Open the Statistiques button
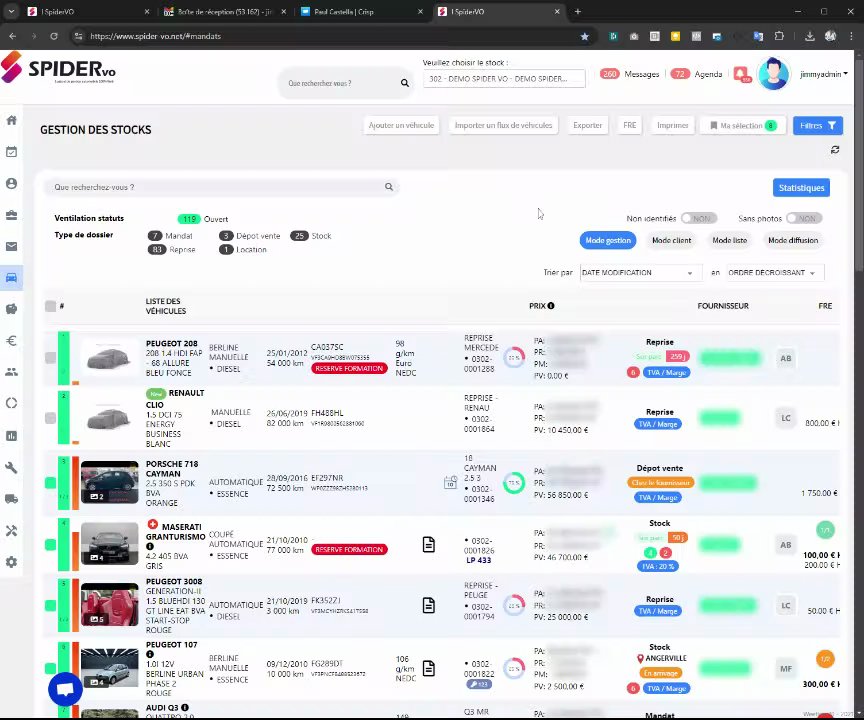The height and width of the screenshot is (720, 864). tap(801, 188)
